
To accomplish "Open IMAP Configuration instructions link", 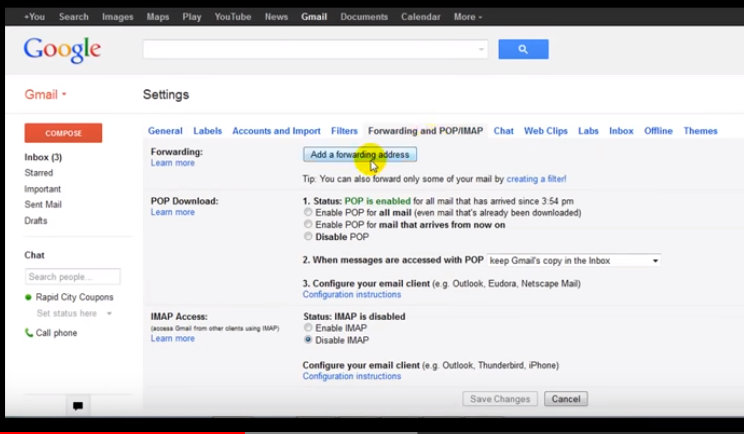I will point(352,376).
